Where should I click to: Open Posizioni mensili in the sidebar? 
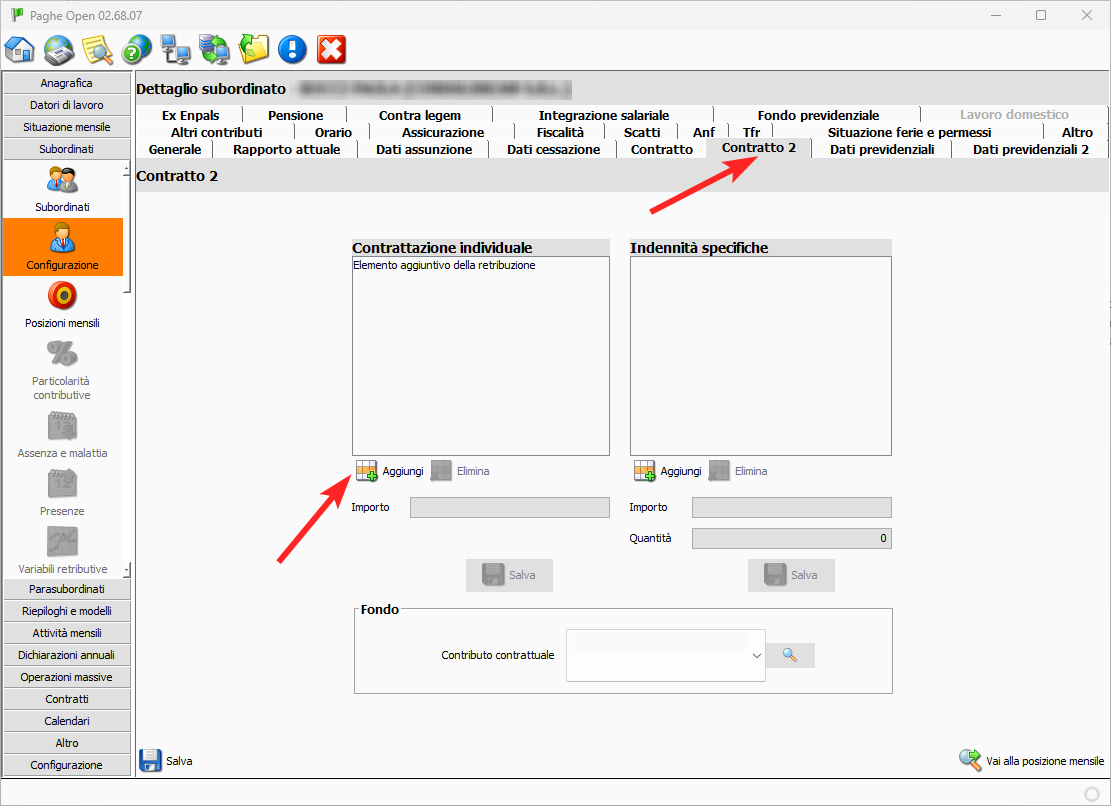(62, 305)
